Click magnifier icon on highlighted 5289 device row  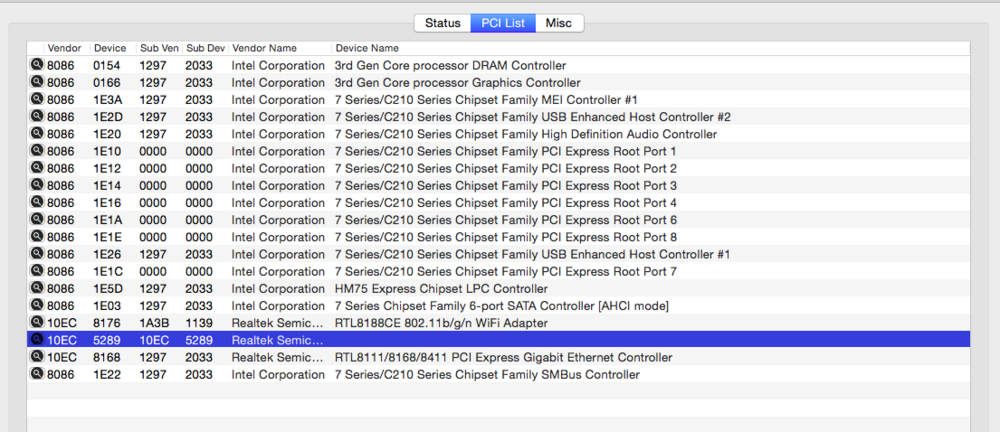(37, 340)
